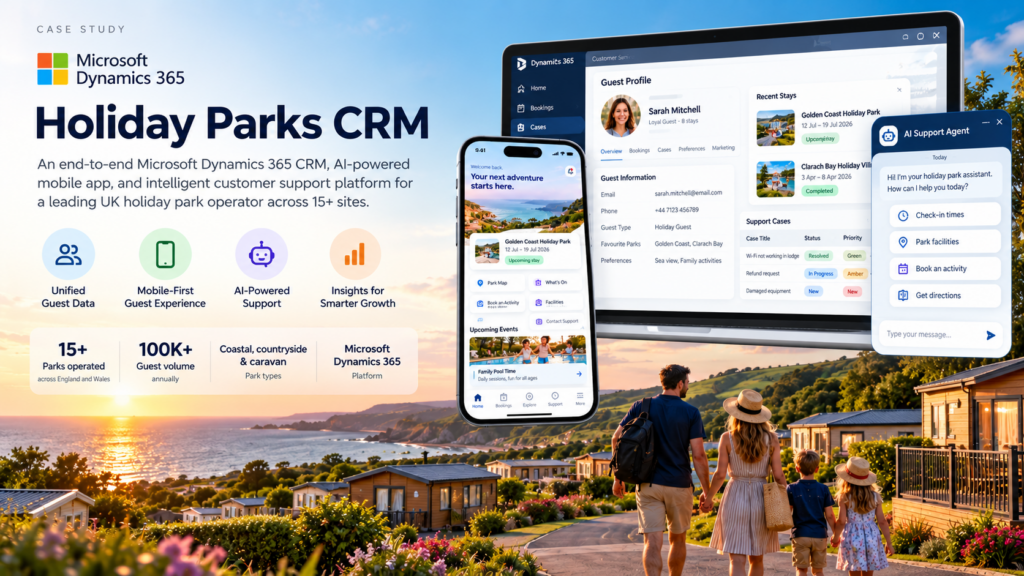1024x576 pixels.
Task: Click the Damaged equipment case title
Action: tap(768, 291)
